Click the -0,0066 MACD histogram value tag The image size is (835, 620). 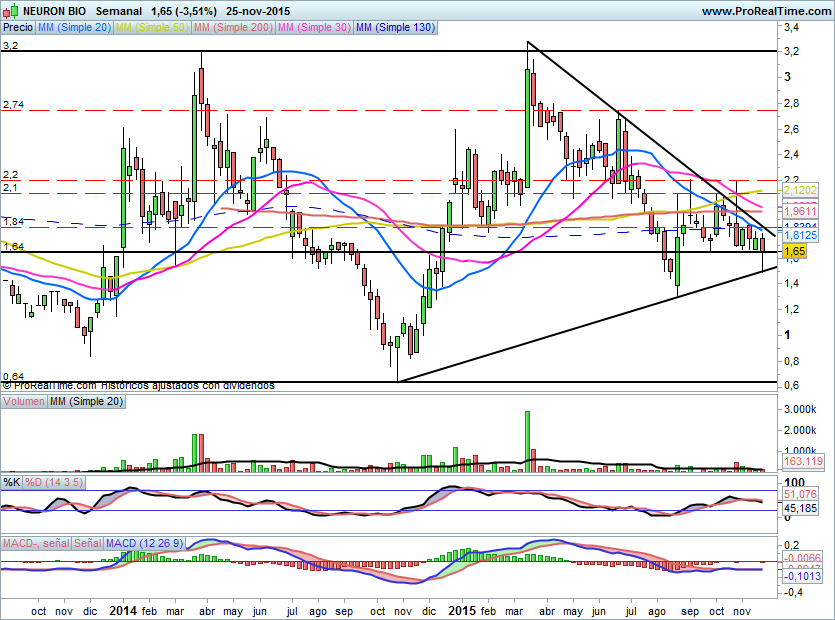pyautogui.click(x=802, y=558)
